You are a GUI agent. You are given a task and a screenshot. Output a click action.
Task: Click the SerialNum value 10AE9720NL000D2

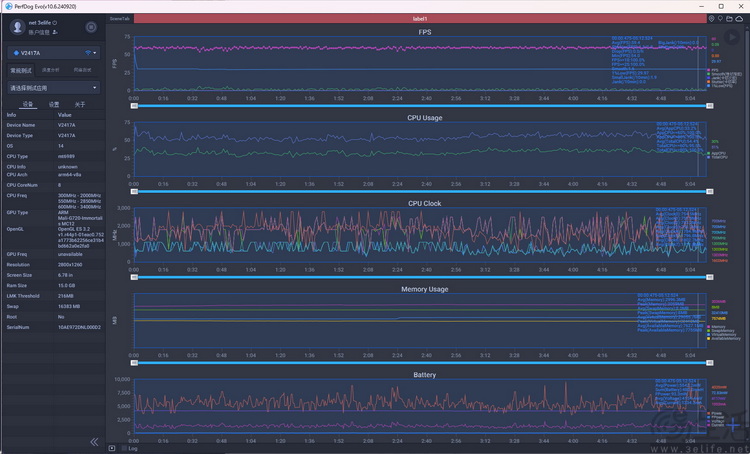point(79,327)
